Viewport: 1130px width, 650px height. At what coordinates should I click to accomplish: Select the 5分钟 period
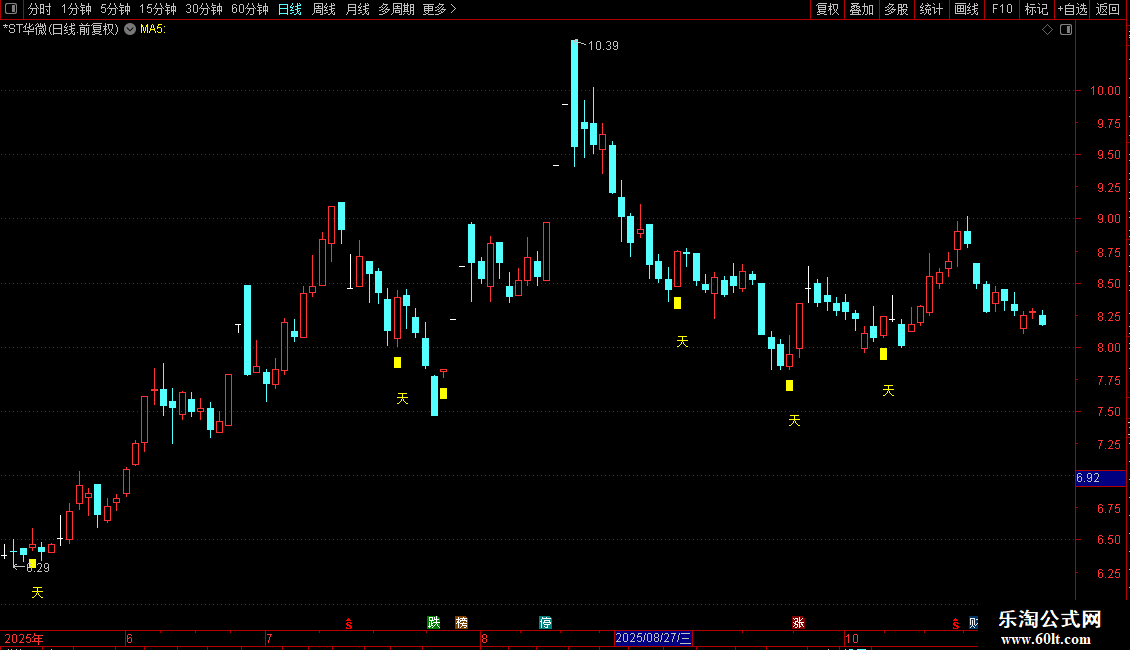[x=115, y=9]
